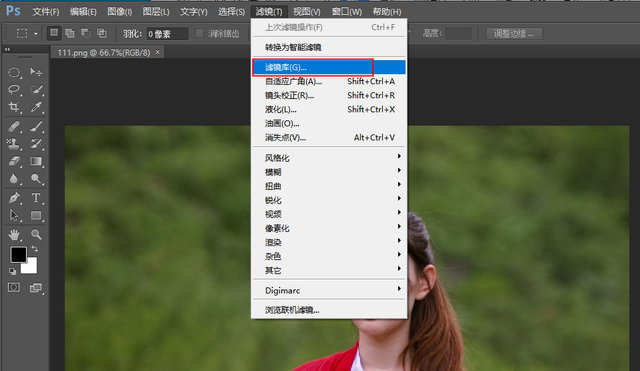Select the Type tool
The height and width of the screenshot is (371, 640).
[x=36, y=198]
